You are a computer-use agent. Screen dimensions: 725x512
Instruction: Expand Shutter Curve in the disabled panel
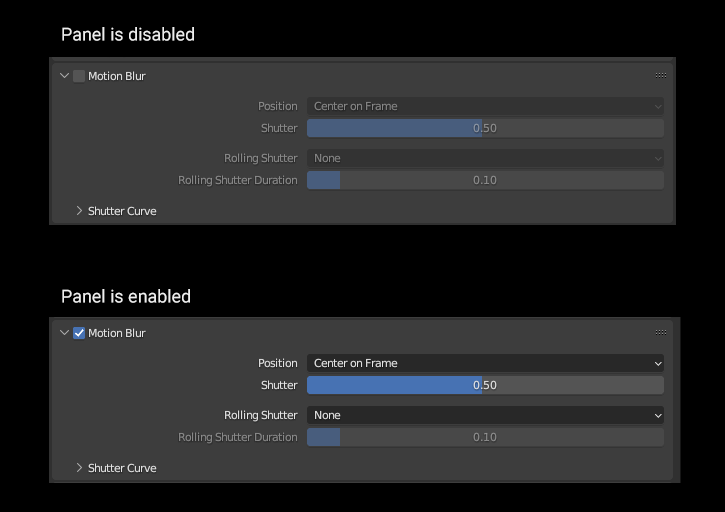(80, 211)
